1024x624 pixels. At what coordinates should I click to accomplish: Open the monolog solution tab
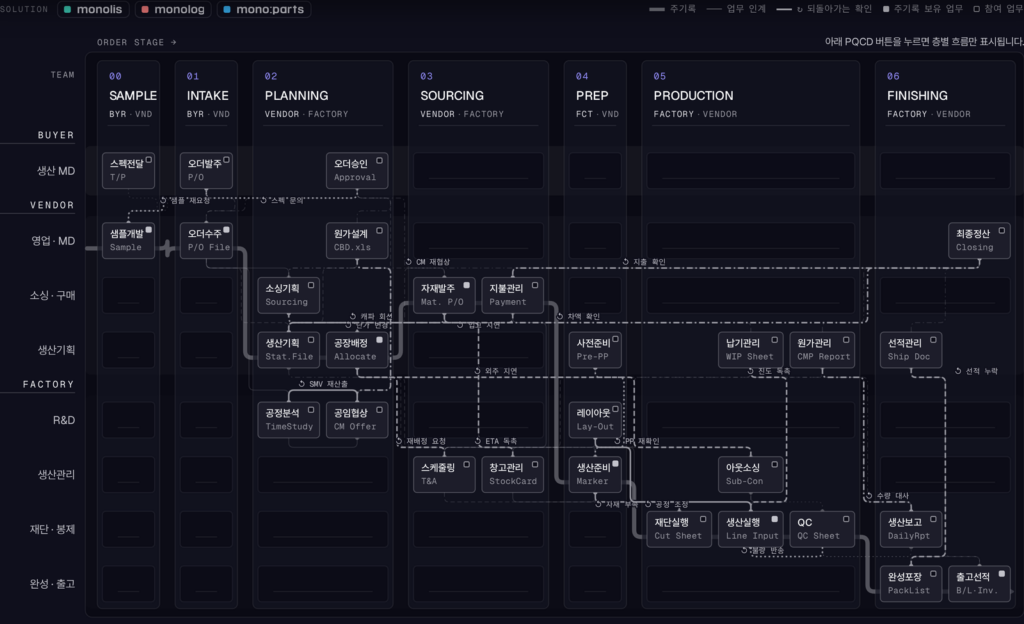173,9
